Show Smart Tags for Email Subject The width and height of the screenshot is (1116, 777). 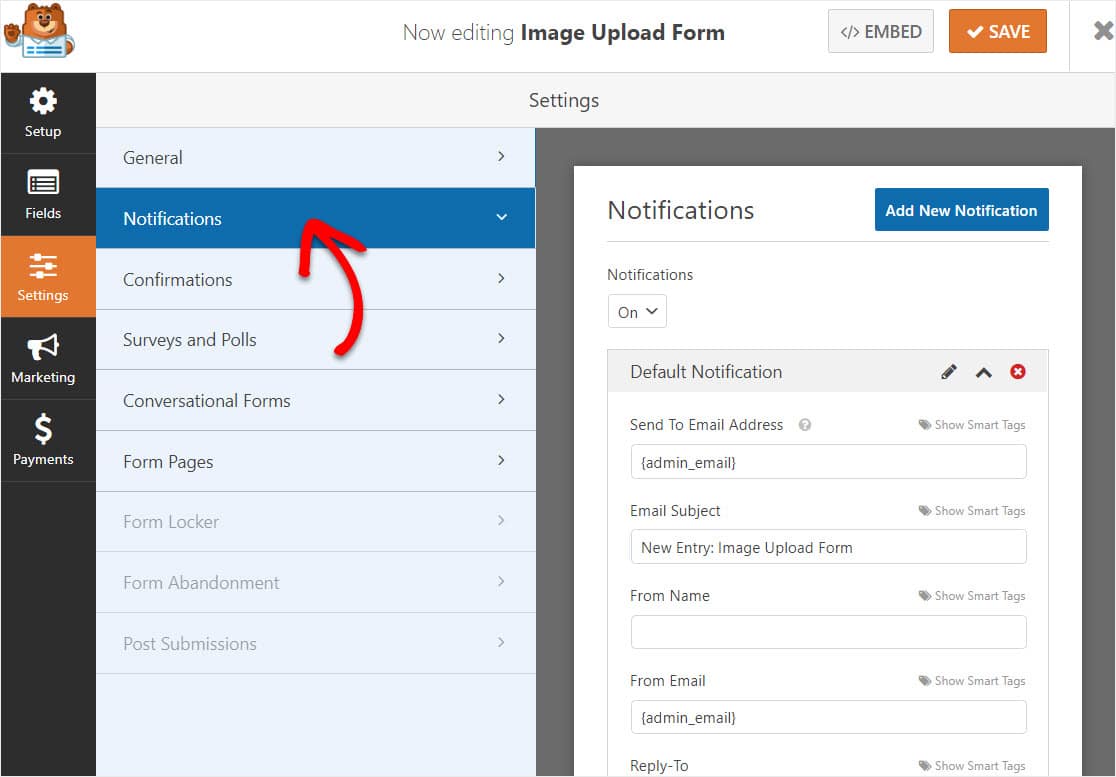click(972, 511)
